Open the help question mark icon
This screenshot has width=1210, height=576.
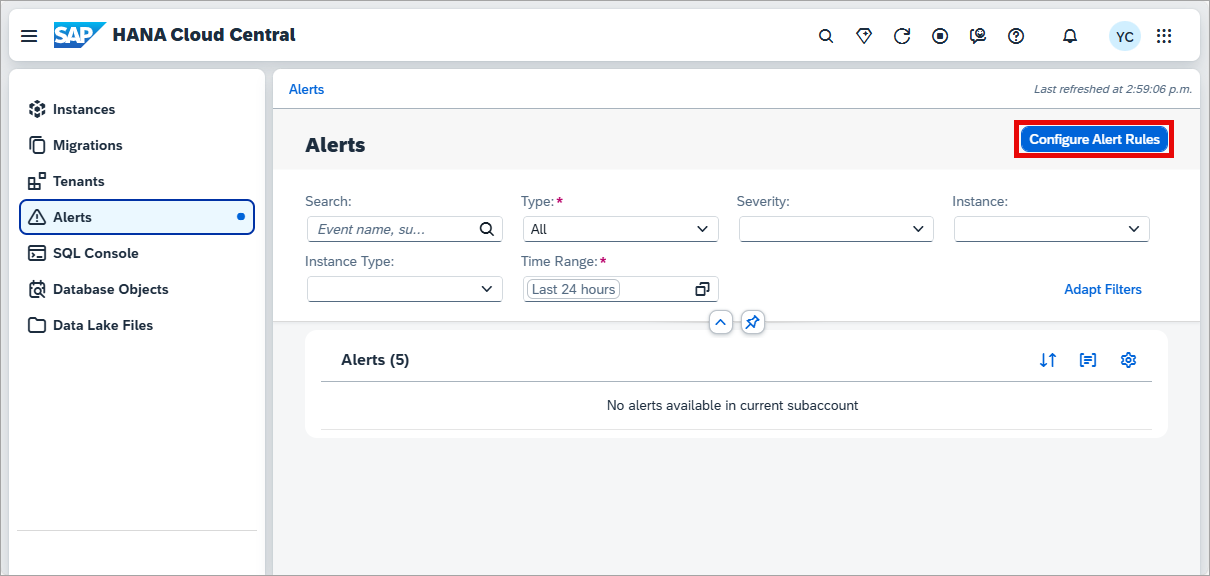1016,36
